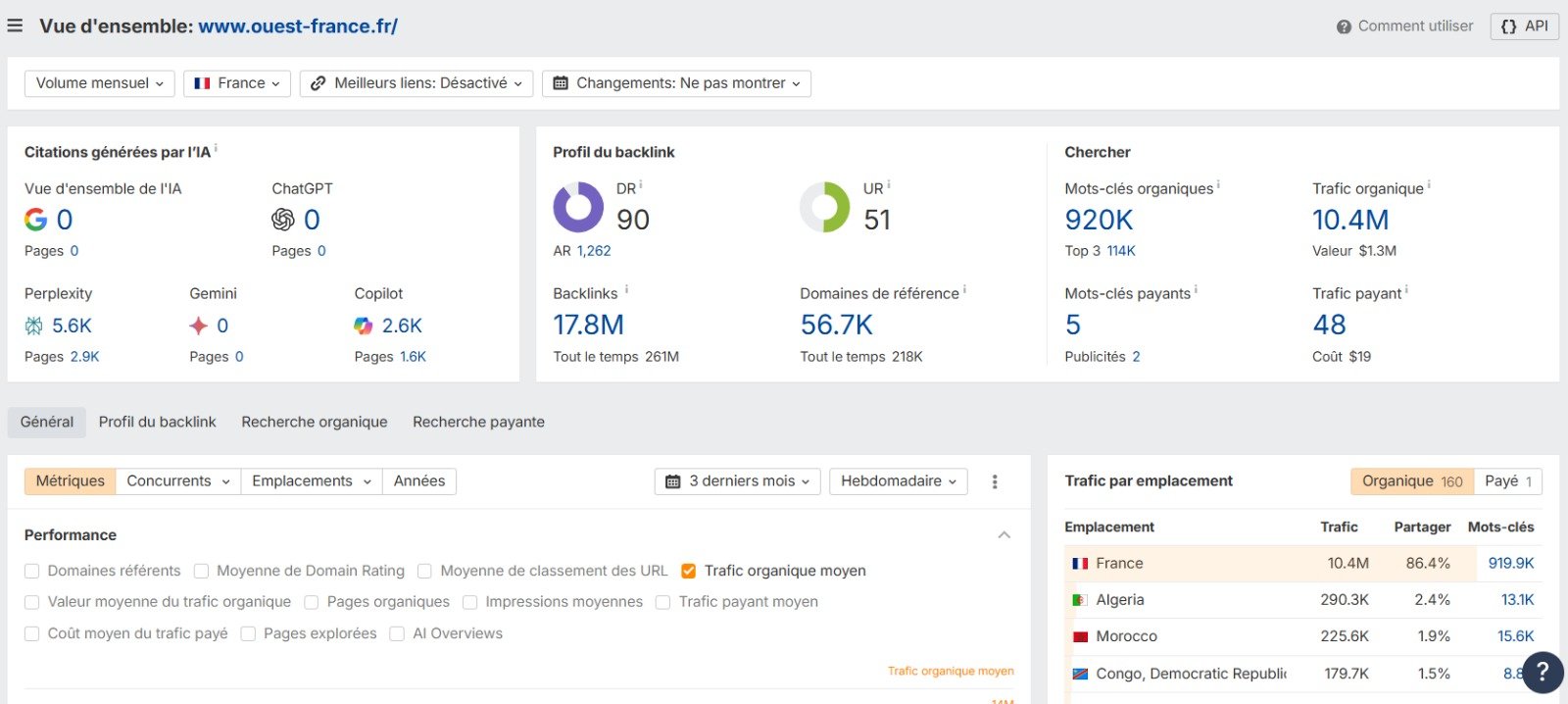Open the www.ouest-france.fr link
This screenshot has height=704, width=1568.
[x=298, y=26]
